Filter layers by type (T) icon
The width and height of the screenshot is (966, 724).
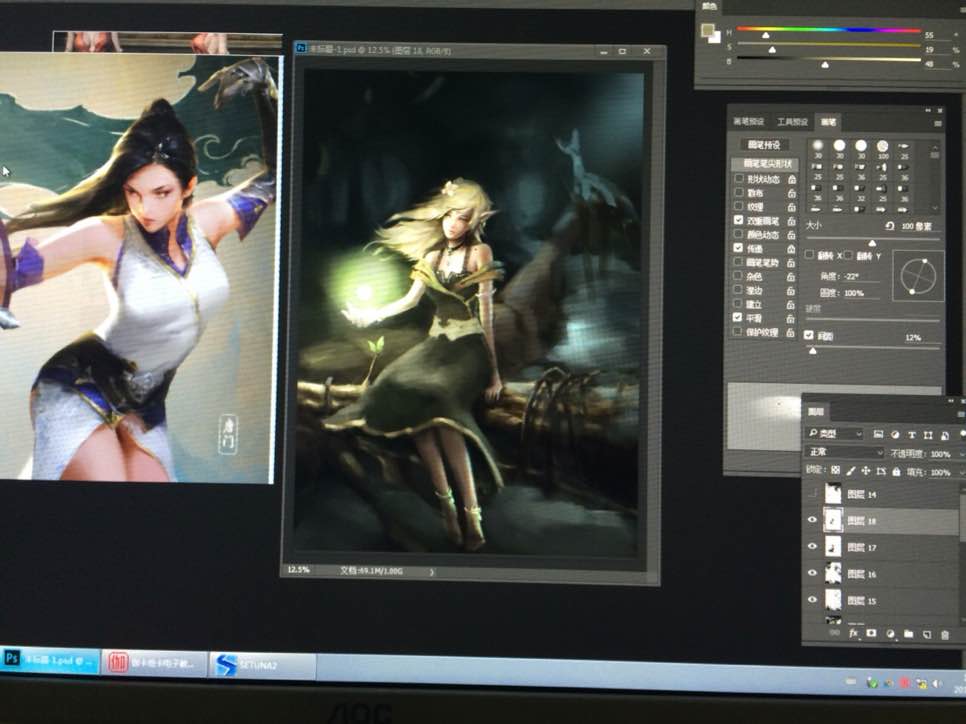[912, 434]
